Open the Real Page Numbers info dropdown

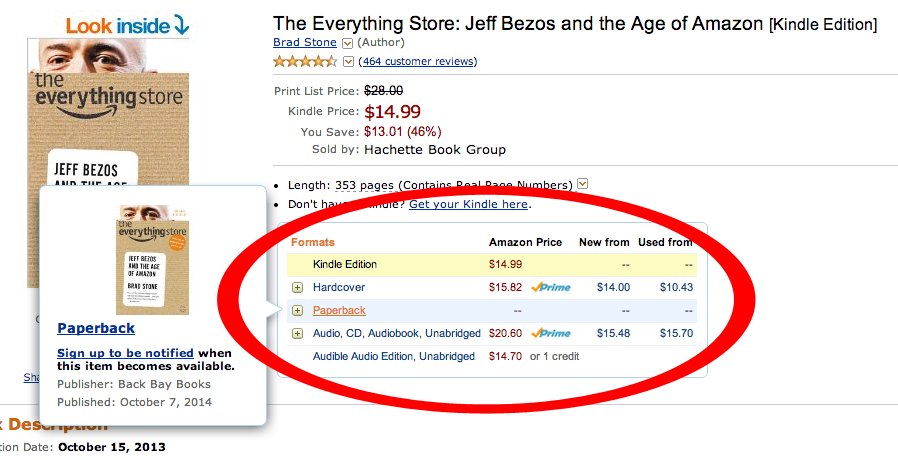(x=583, y=184)
